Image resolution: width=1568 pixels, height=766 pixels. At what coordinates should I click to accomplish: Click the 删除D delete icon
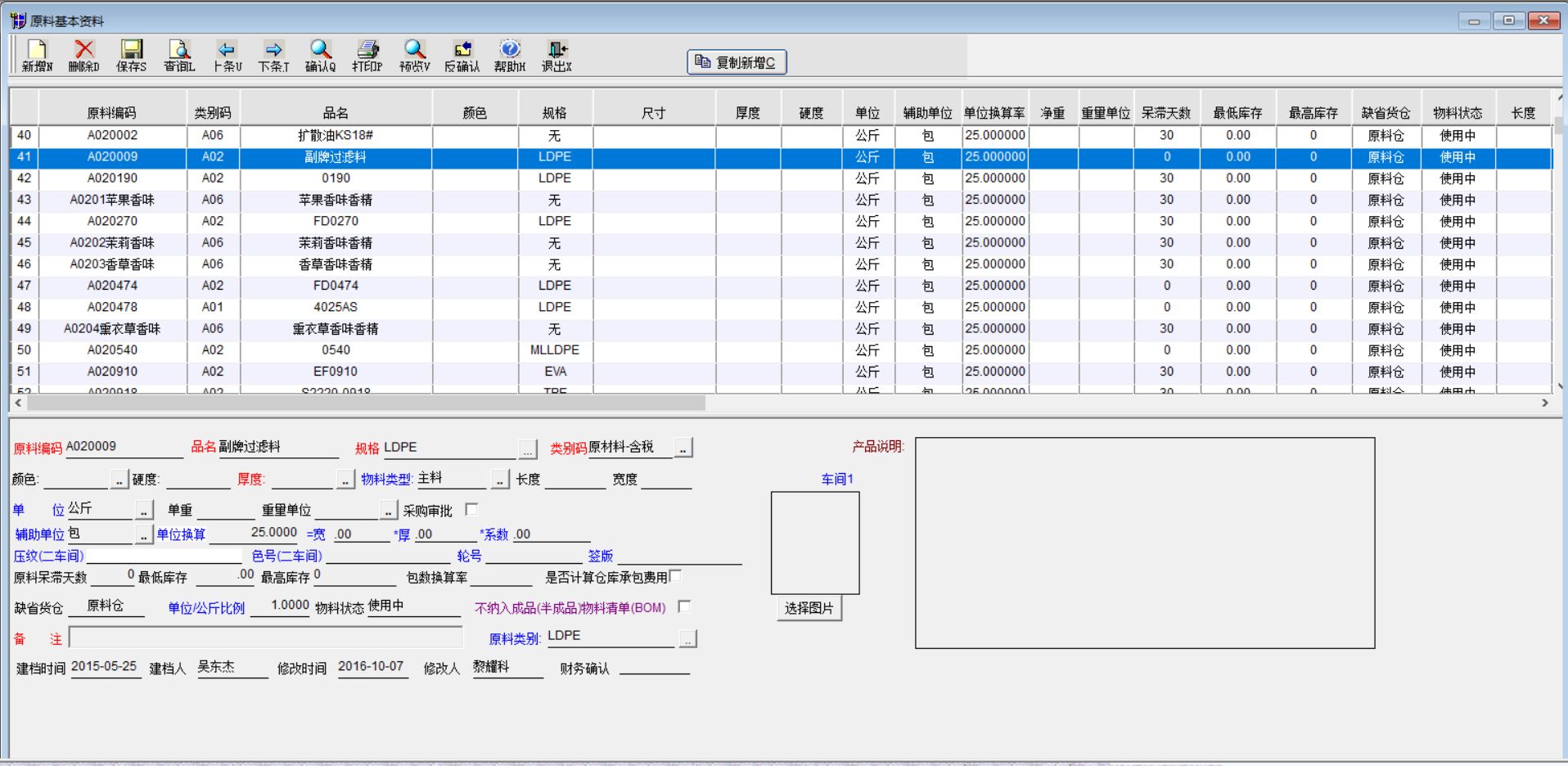pos(83,56)
